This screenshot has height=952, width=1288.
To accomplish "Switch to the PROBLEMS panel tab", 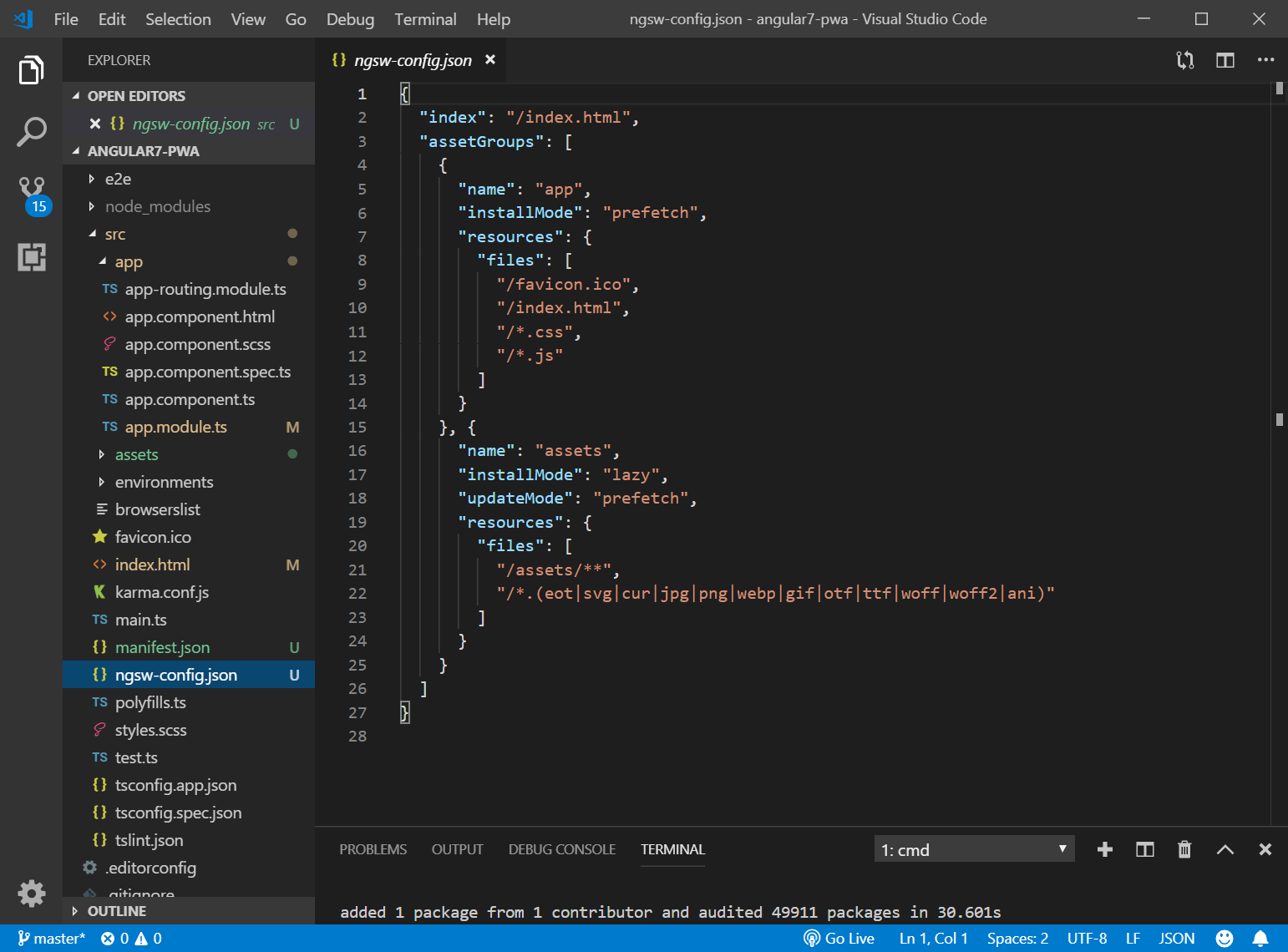I will tap(373, 849).
